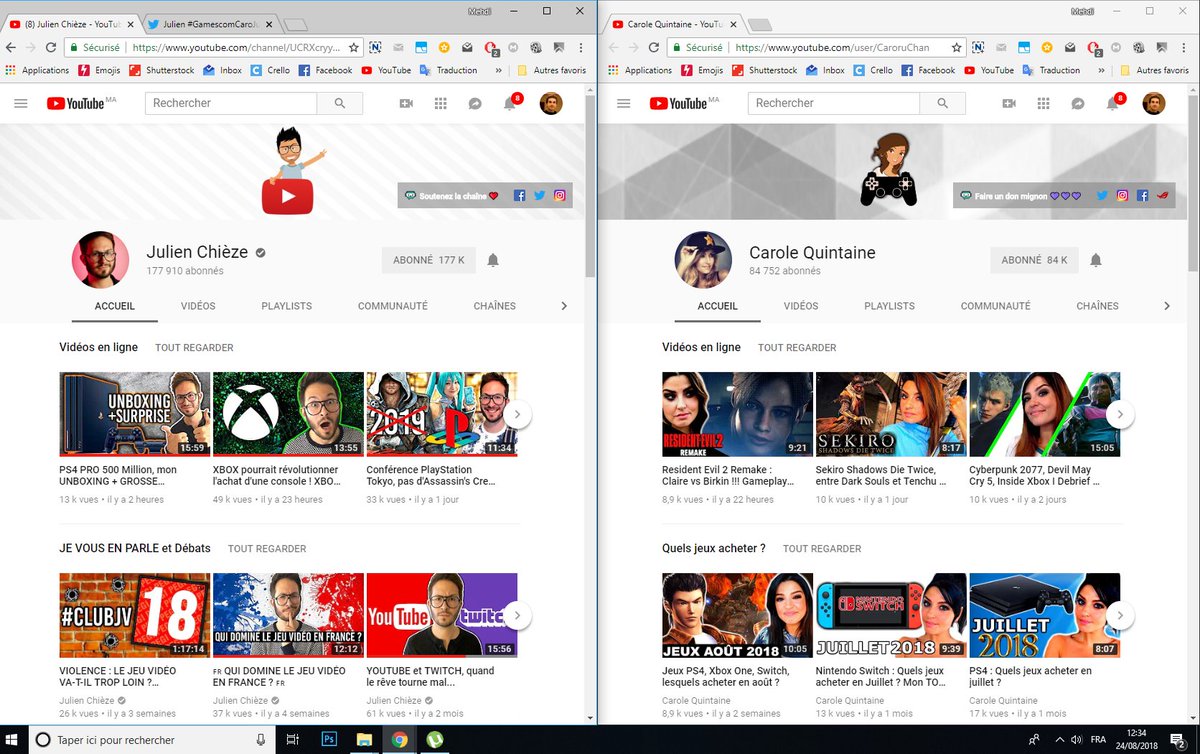1200x754 pixels.
Task: Open Instagram link on Julien Chièze banner
Action: [560, 196]
